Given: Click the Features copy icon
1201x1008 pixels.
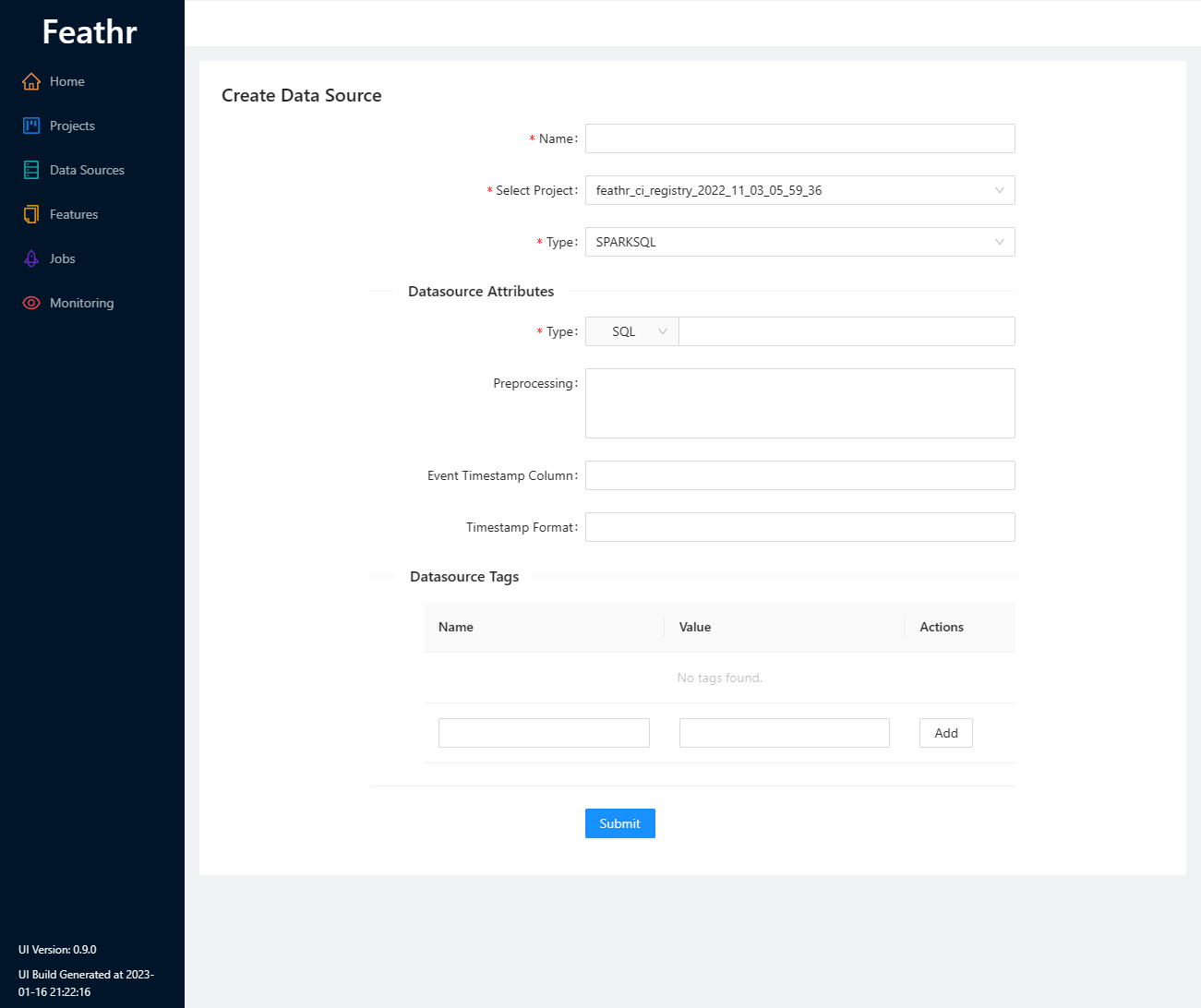Looking at the screenshot, I should (x=31, y=214).
